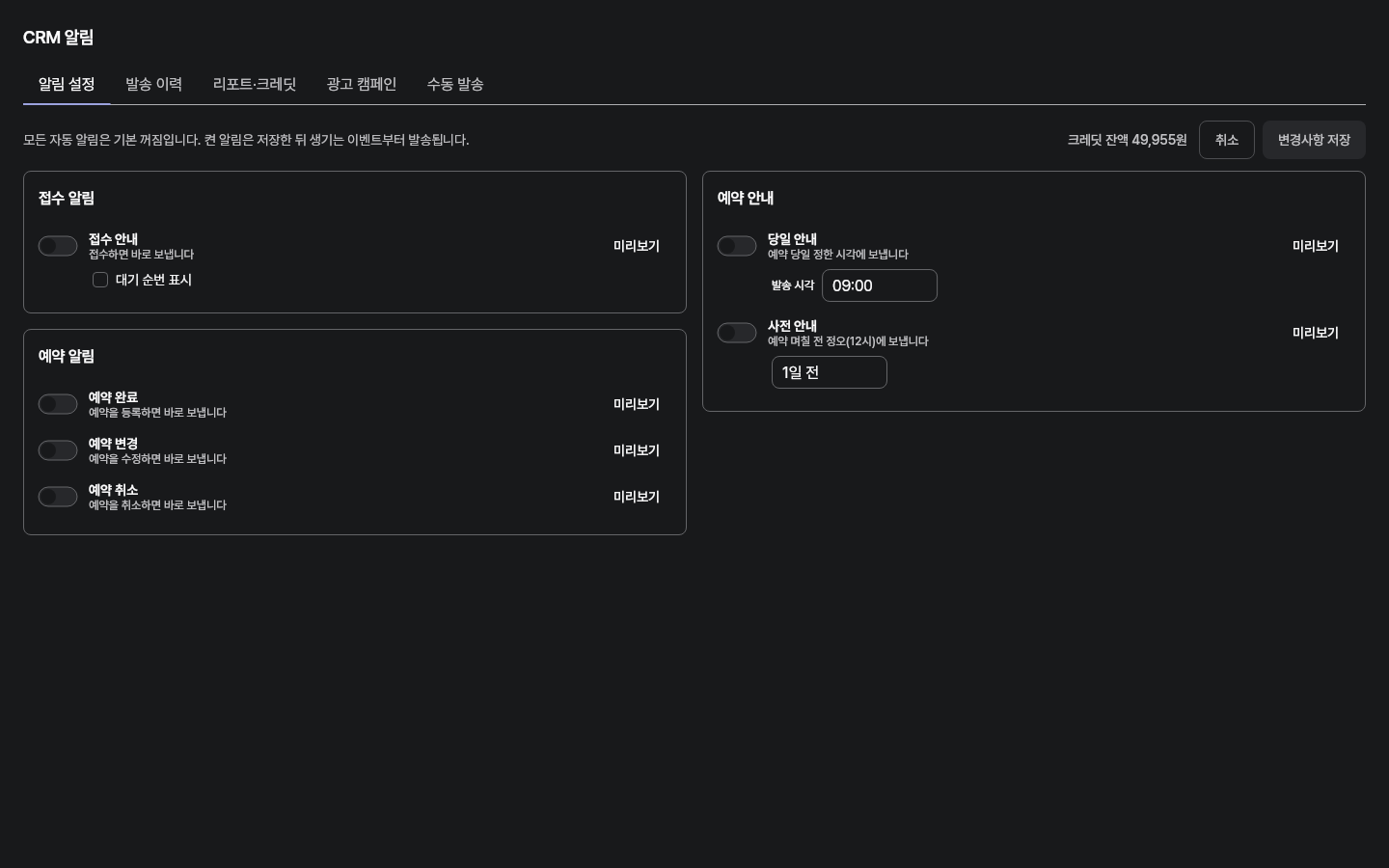Click the 예약을 수정하면 바로 보냅니다 description
1389x868 pixels.
157,459
